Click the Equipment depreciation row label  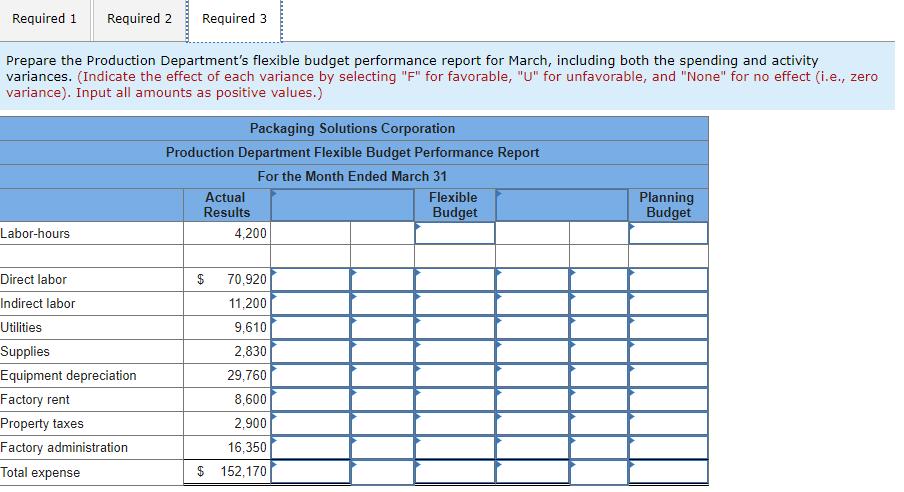(68, 375)
